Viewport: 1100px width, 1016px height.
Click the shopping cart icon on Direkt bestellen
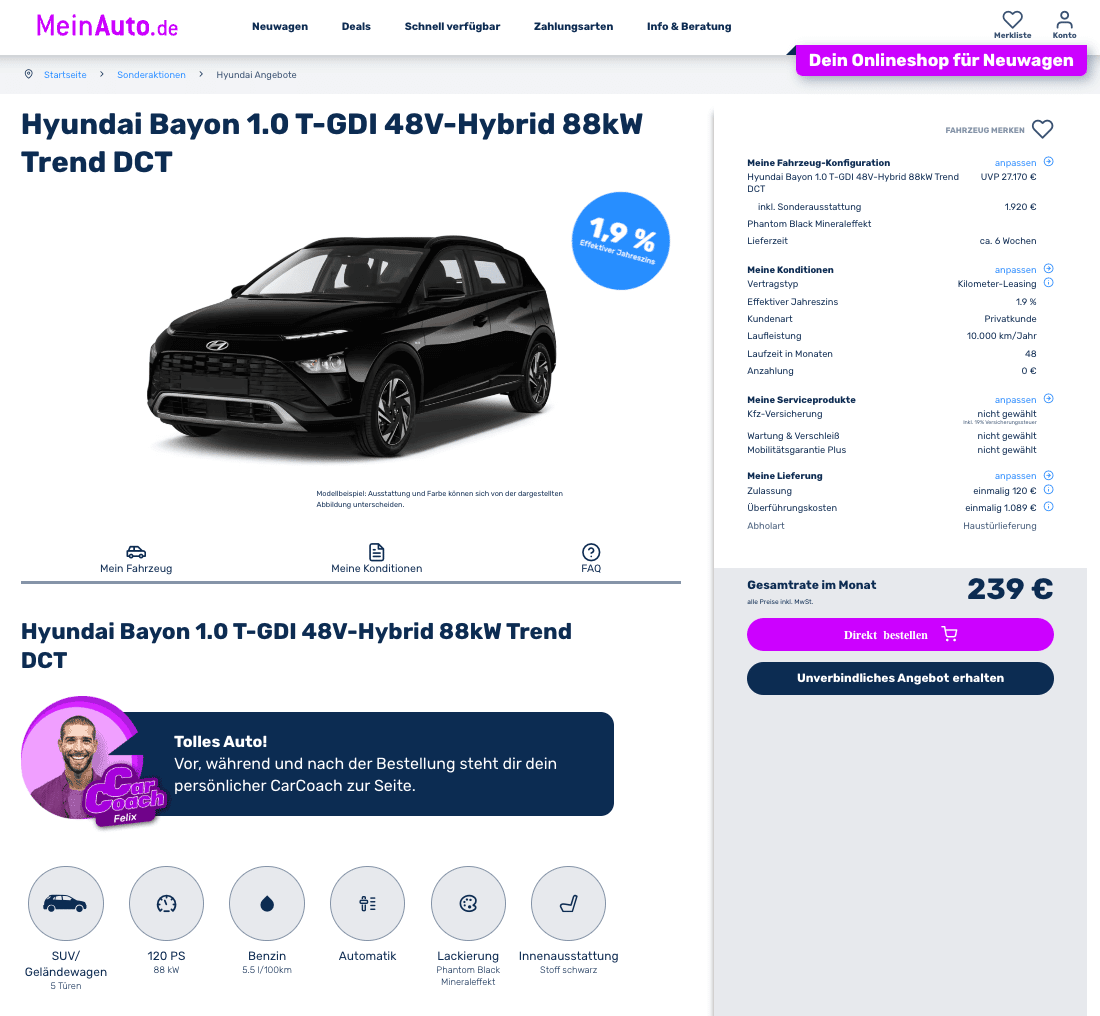(949, 634)
